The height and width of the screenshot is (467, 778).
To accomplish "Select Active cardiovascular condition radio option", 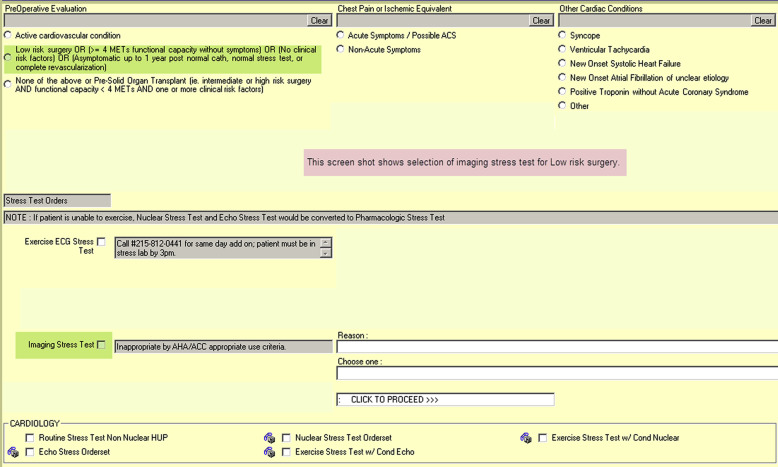I will [9, 35].
